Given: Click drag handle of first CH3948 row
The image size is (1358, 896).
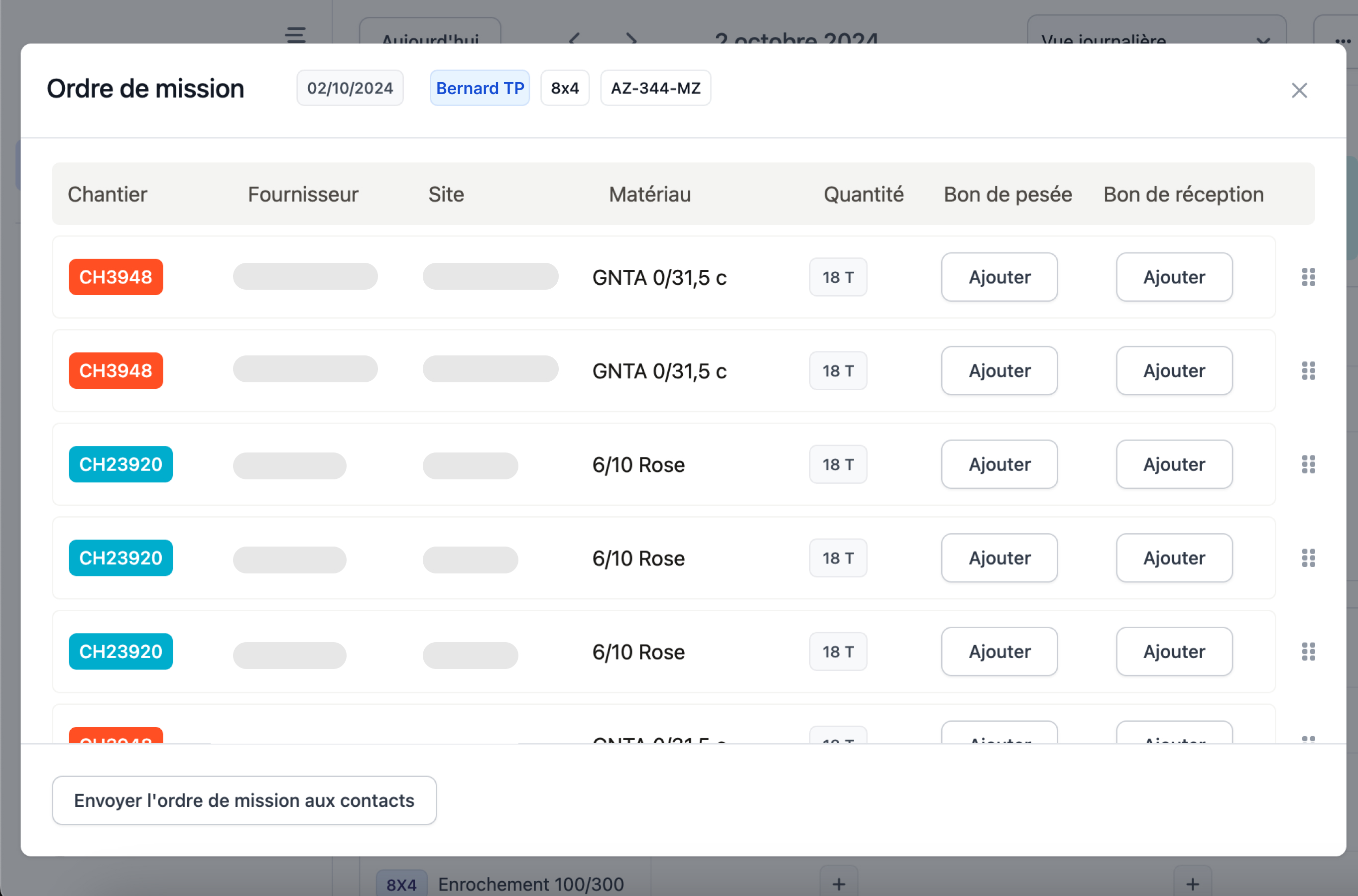Looking at the screenshot, I should (1308, 277).
